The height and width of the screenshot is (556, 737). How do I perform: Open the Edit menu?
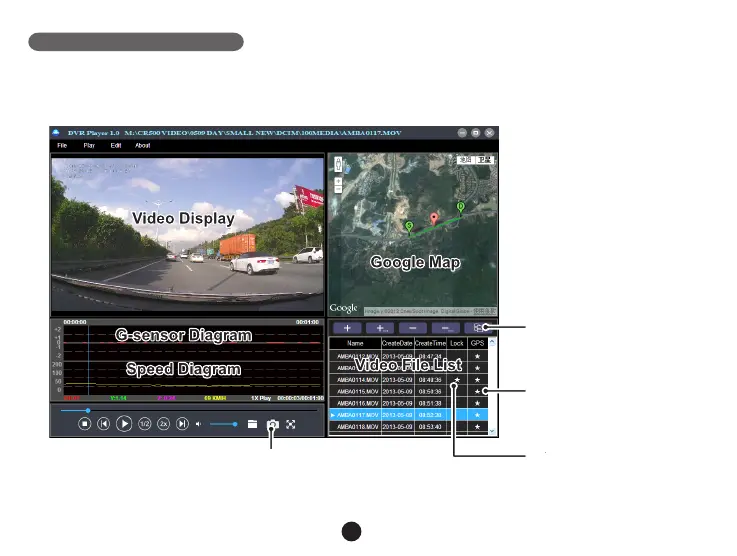pyautogui.click(x=116, y=145)
